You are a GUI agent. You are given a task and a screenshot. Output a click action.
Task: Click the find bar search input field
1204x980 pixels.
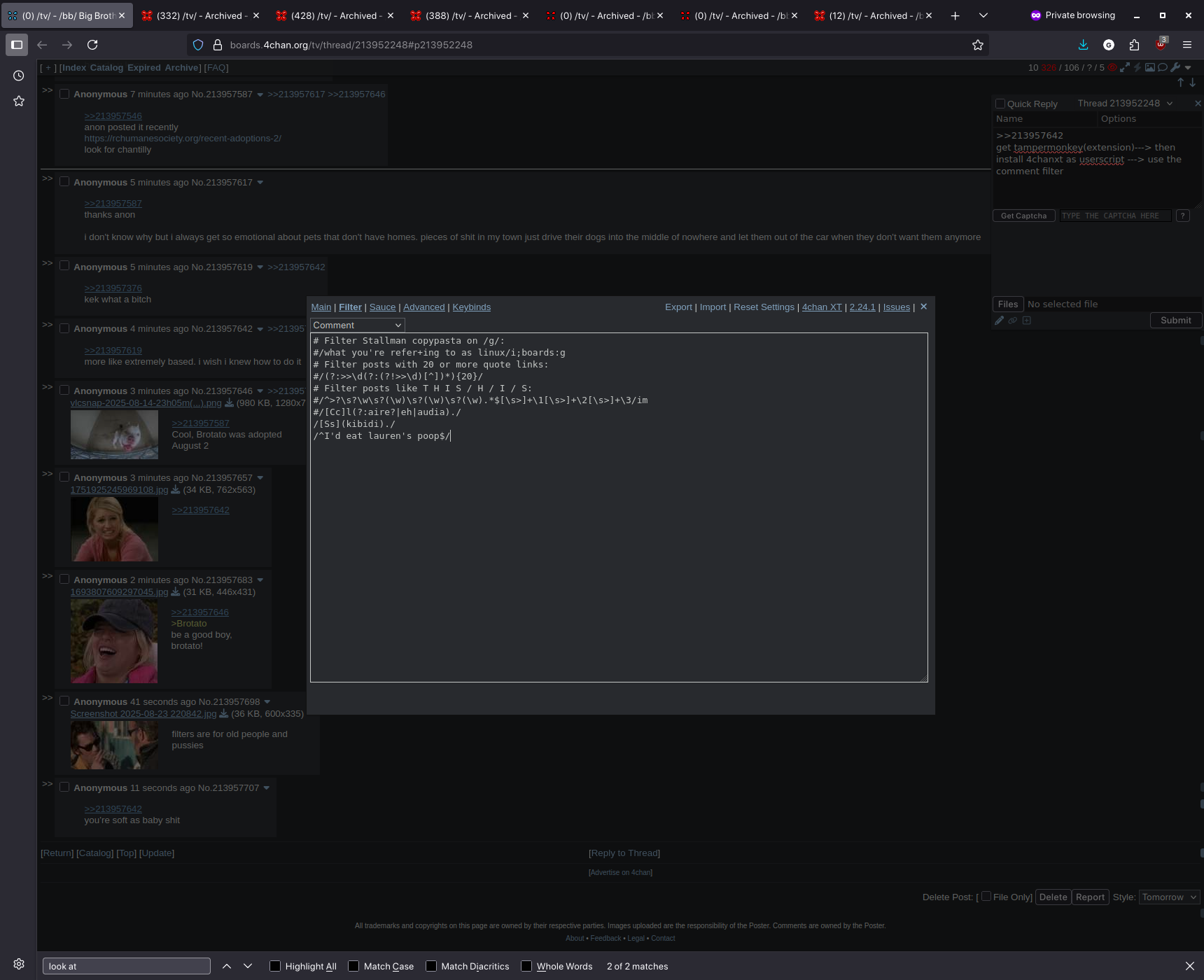pos(127,966)
